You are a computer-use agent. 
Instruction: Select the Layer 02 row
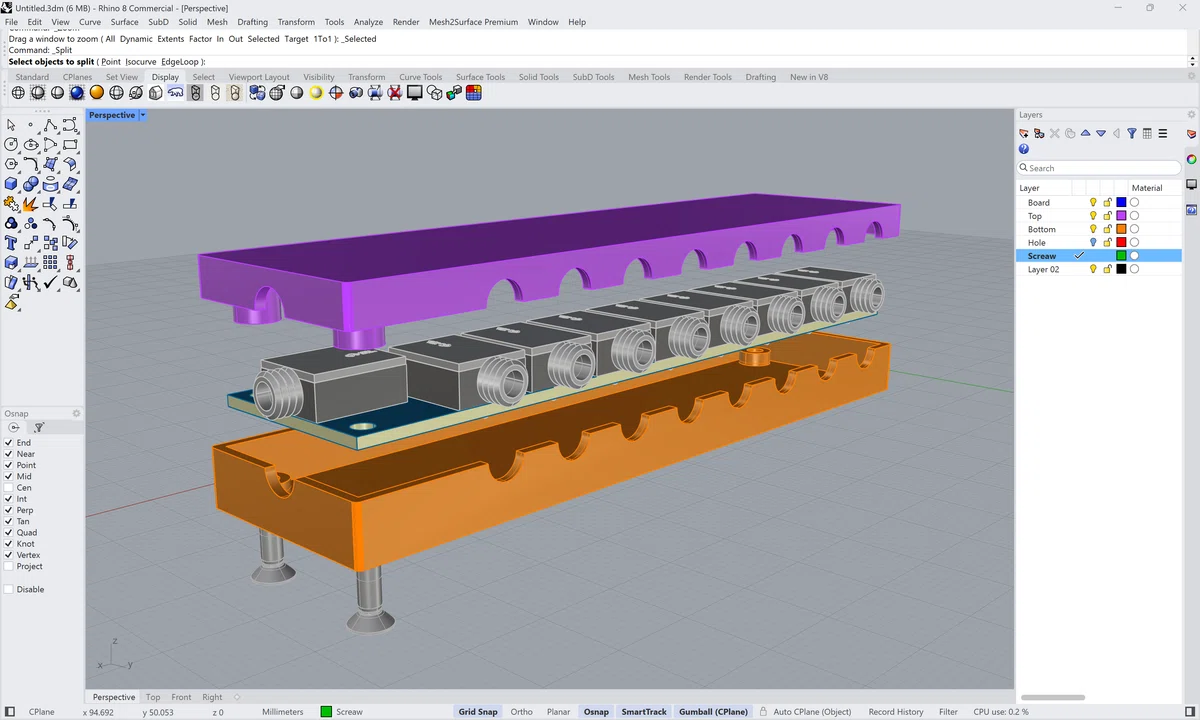tap(1098, 269)
